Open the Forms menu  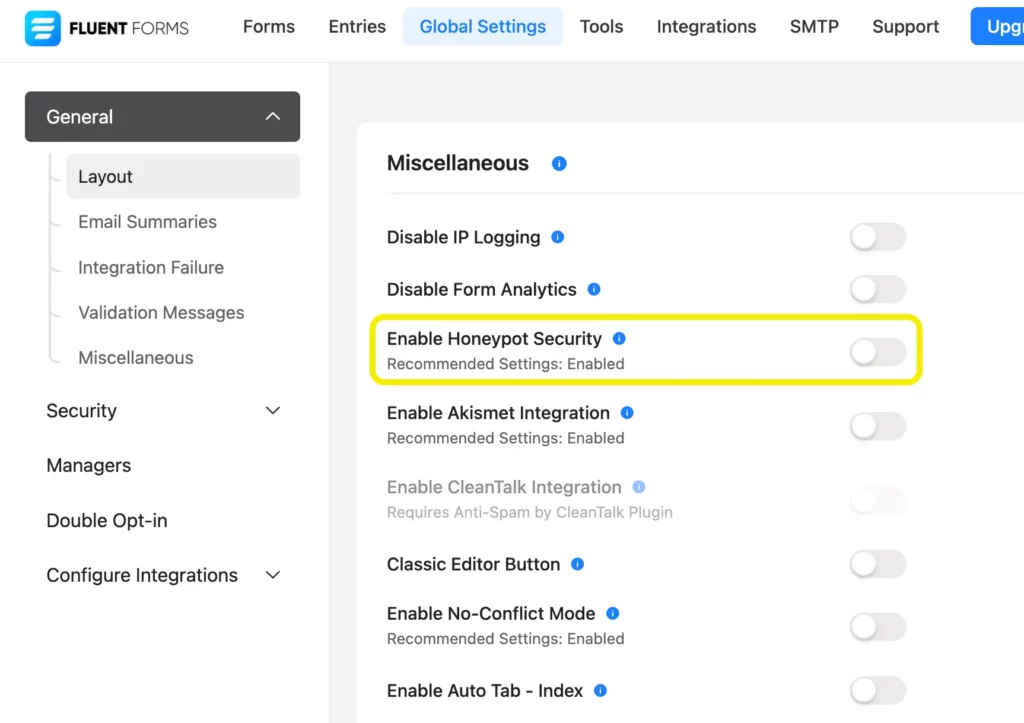(269, 27)
